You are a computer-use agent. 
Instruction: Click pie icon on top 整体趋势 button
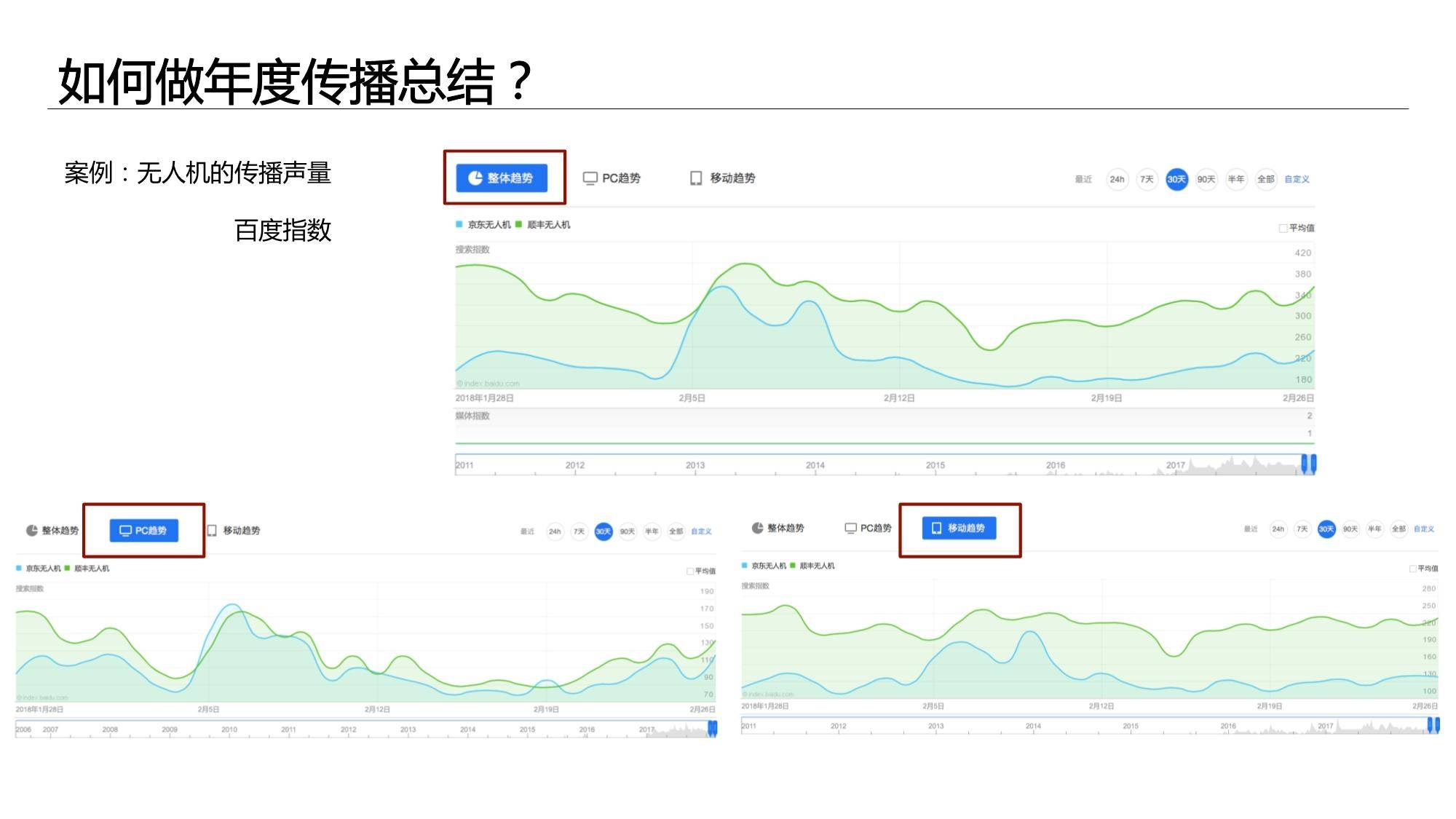tap(475, 178)
